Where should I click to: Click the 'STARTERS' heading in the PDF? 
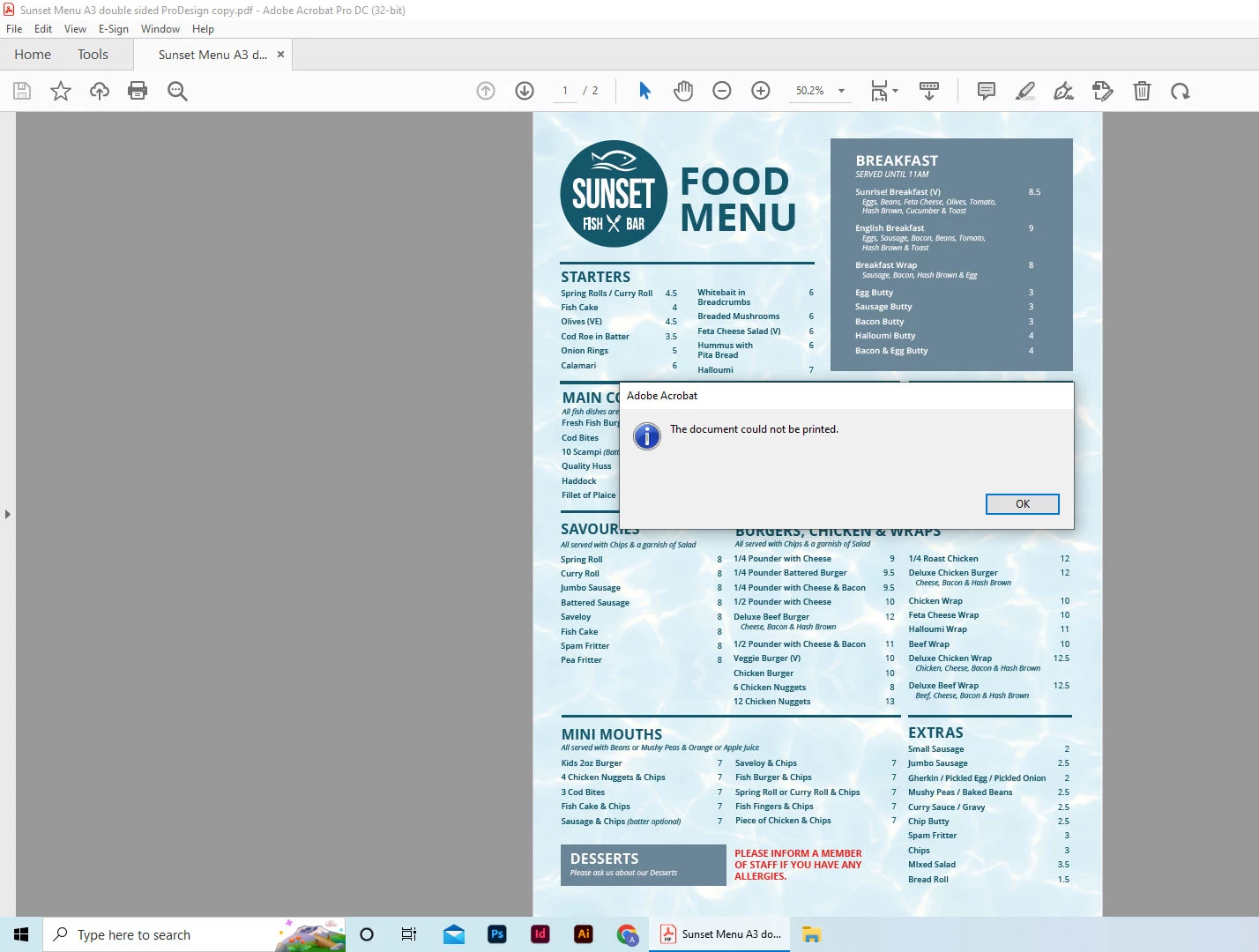595,277
